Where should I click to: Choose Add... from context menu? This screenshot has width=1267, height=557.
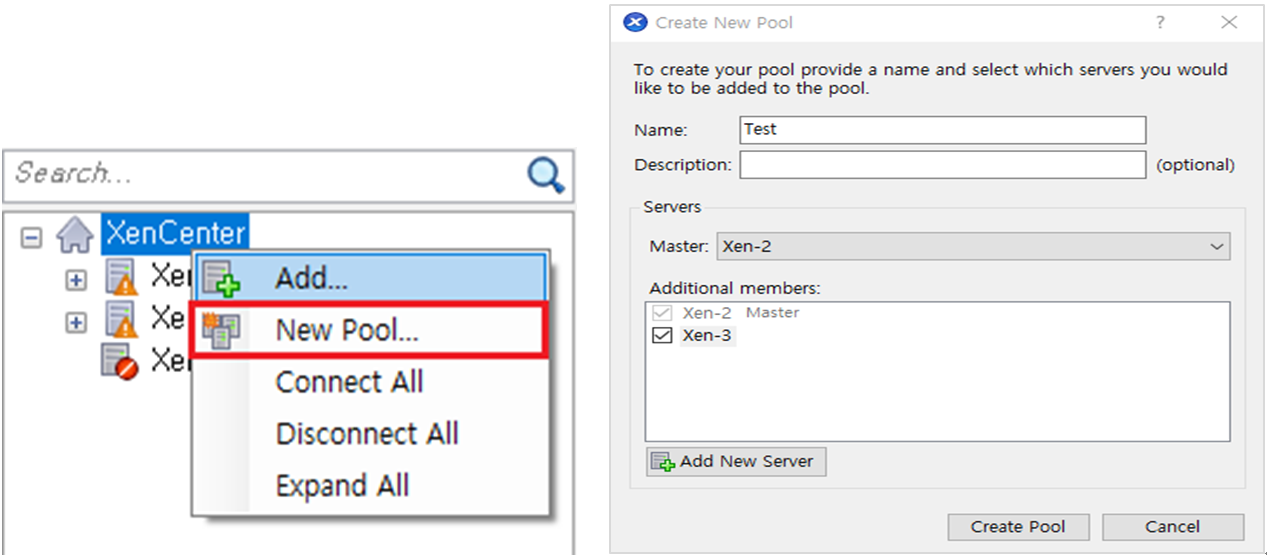click(370, 278)
